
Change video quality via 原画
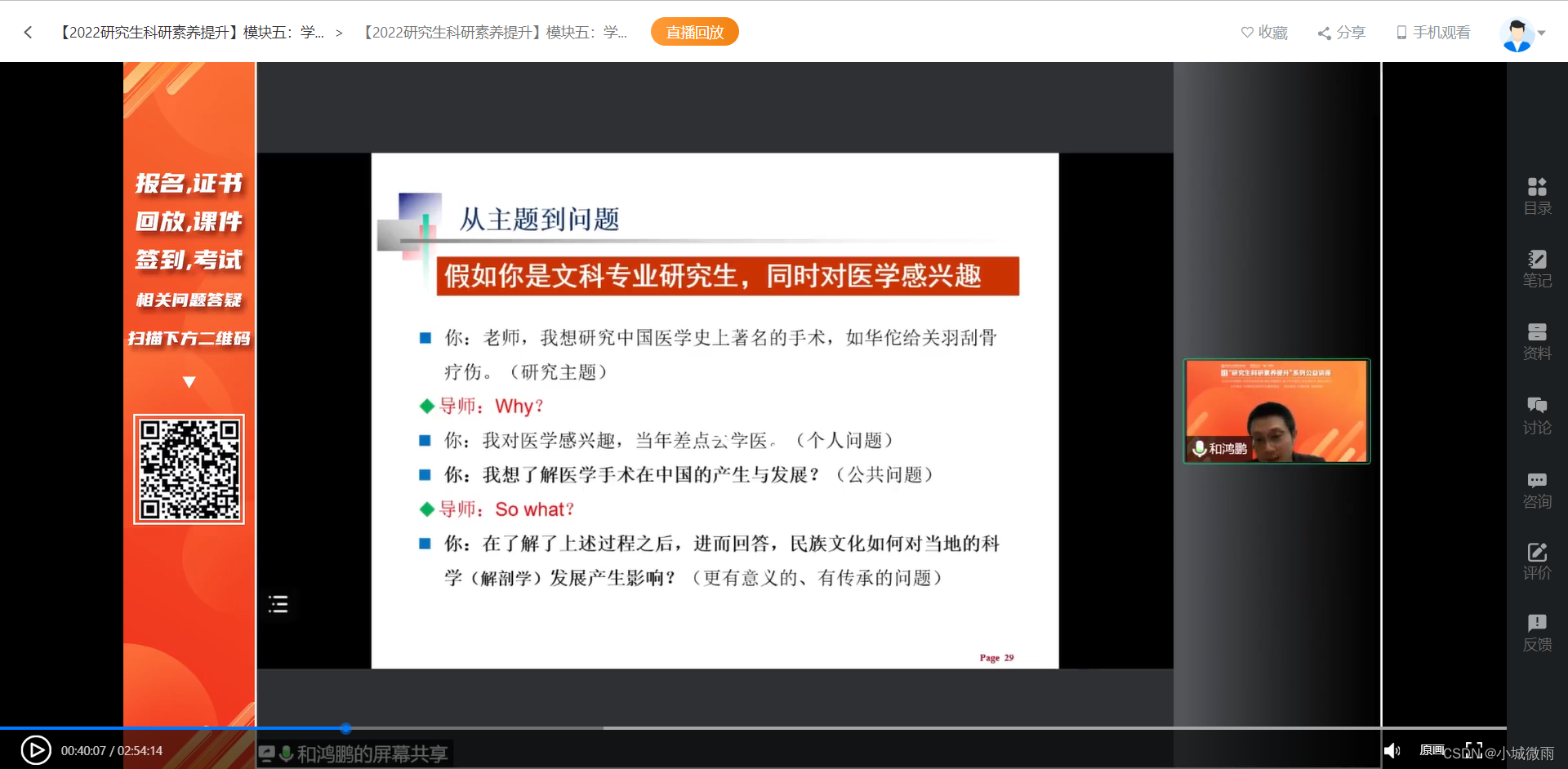click(1432, 749)
